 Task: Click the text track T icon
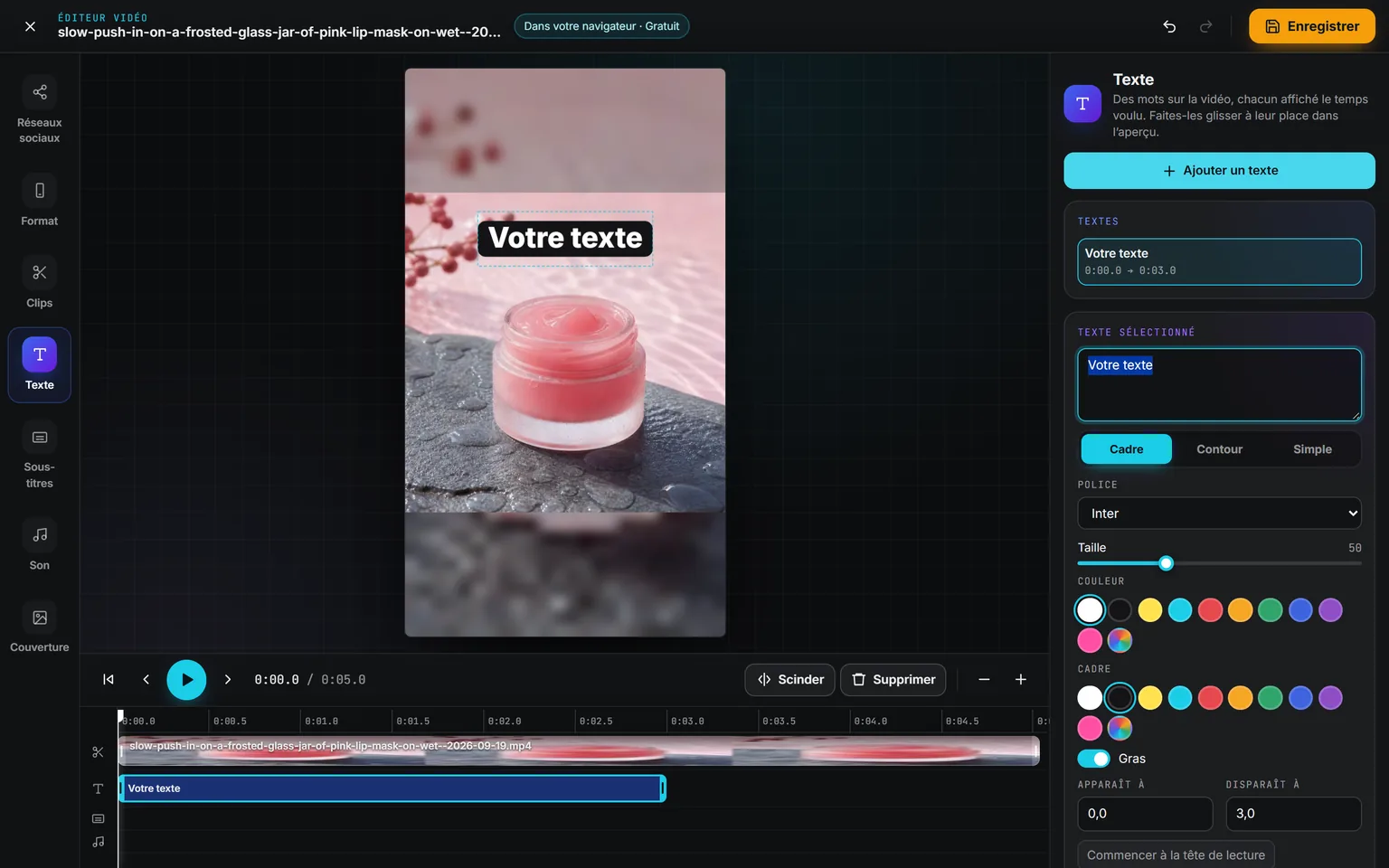(x=99, y=788)
